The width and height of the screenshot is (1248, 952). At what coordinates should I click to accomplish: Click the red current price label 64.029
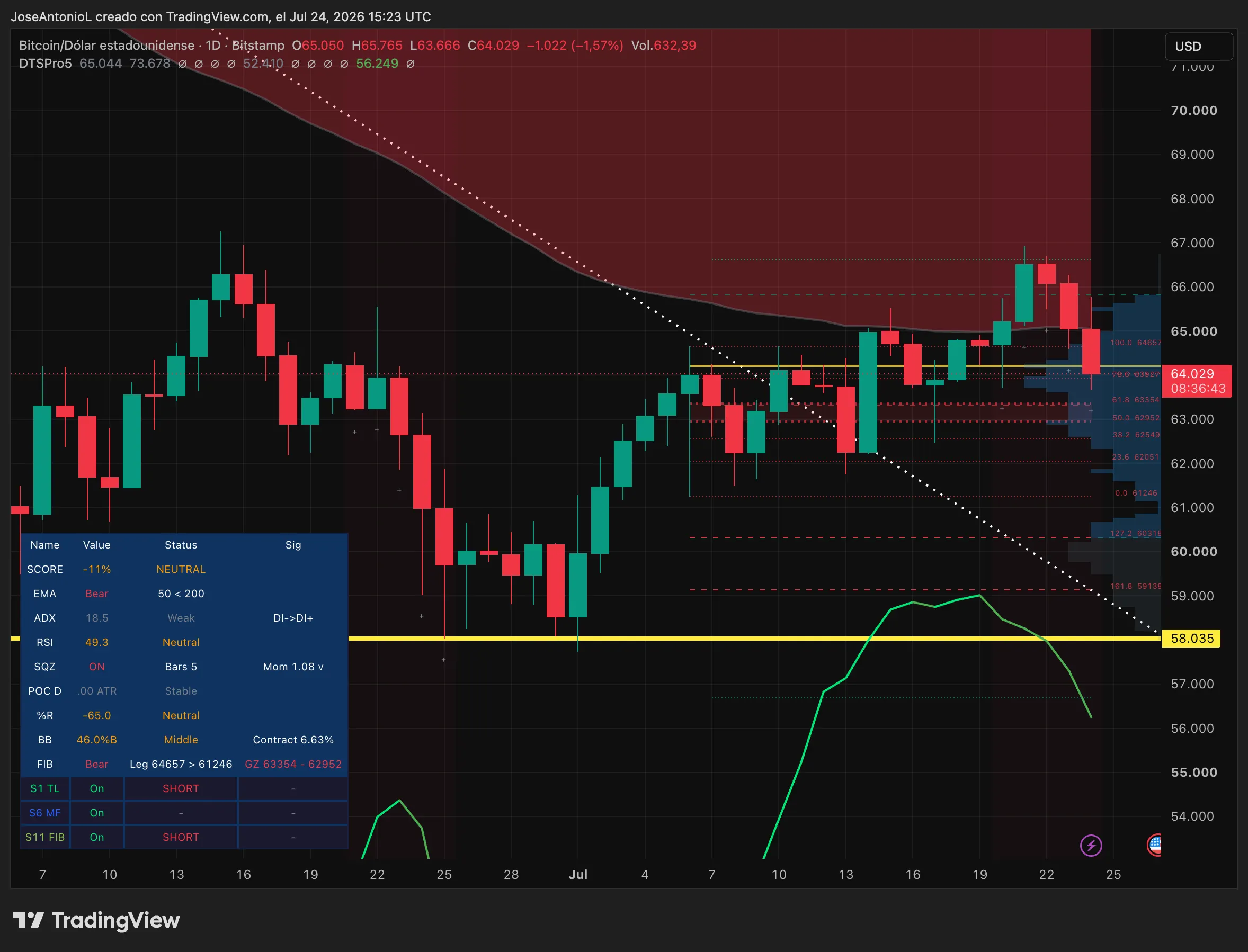[x=1192, y=374]
